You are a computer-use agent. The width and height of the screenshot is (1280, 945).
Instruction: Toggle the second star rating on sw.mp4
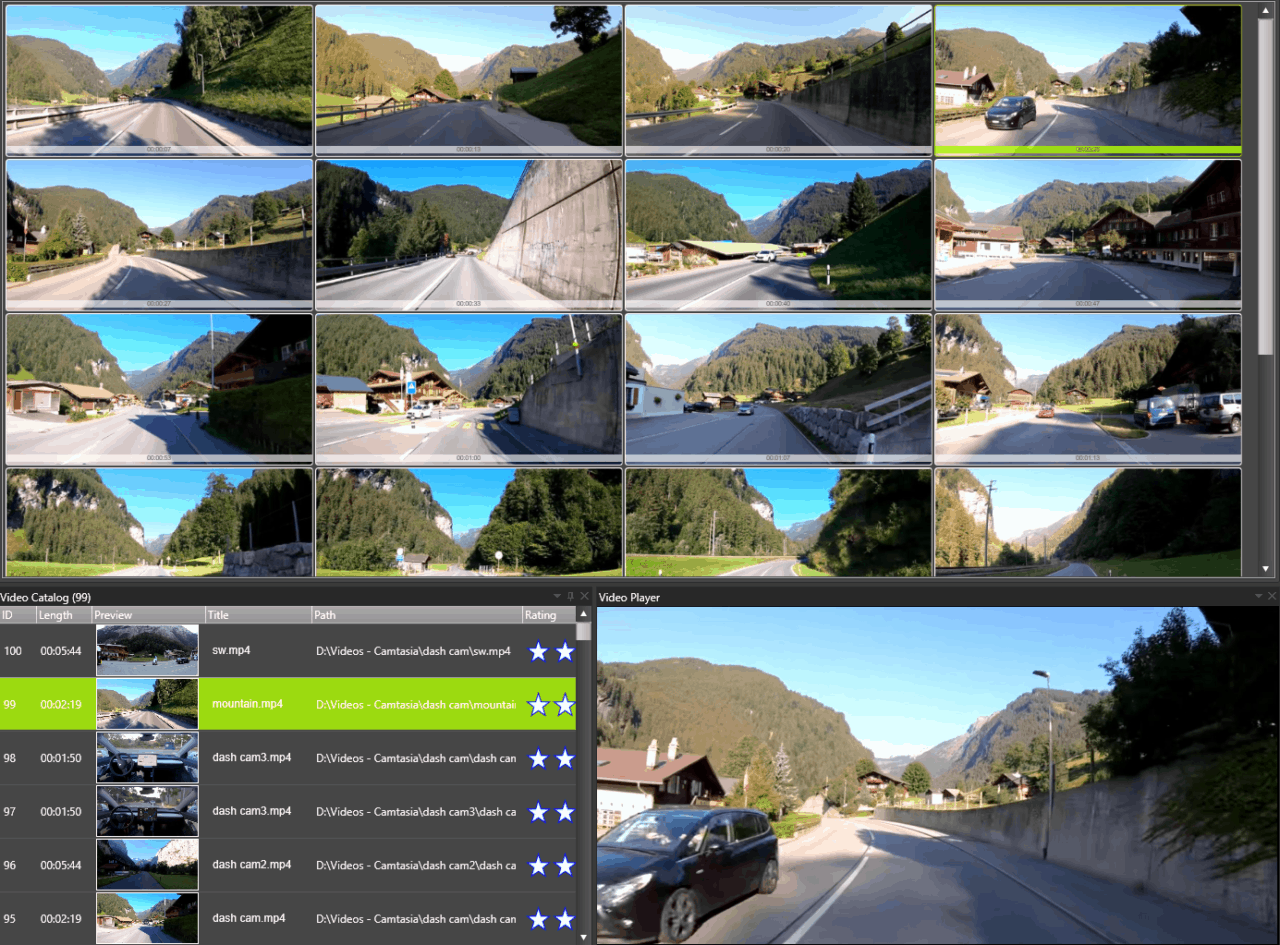click(564, 650)
